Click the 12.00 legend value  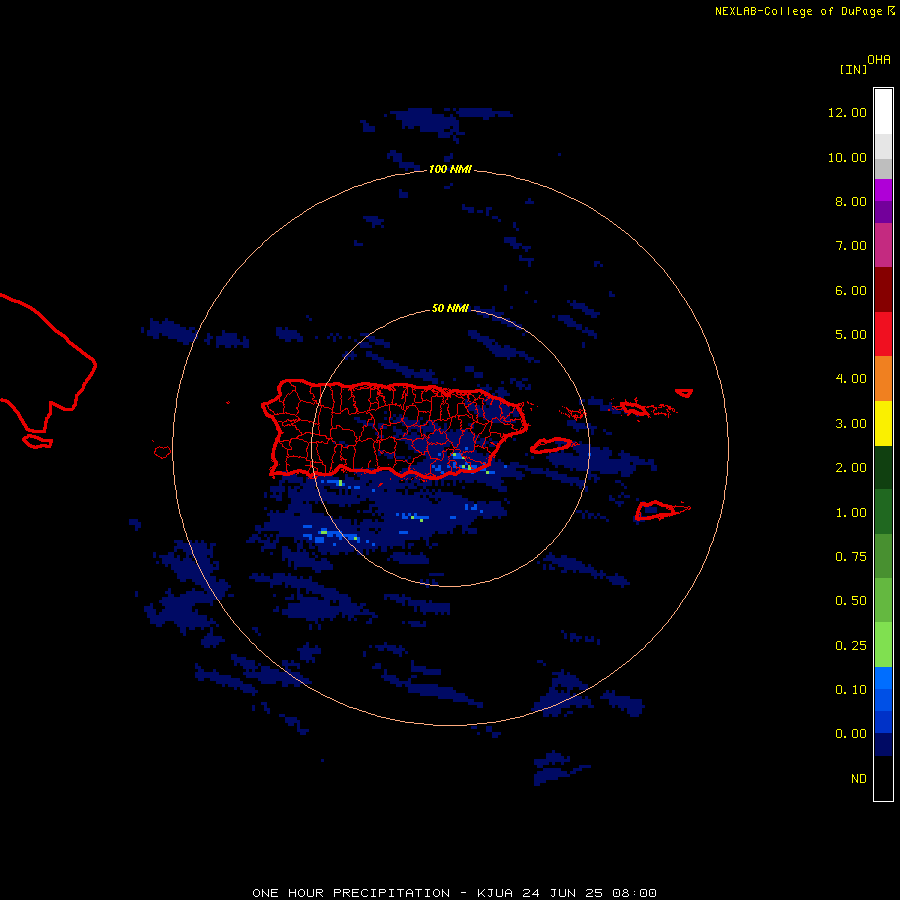[x=847, y=112]
